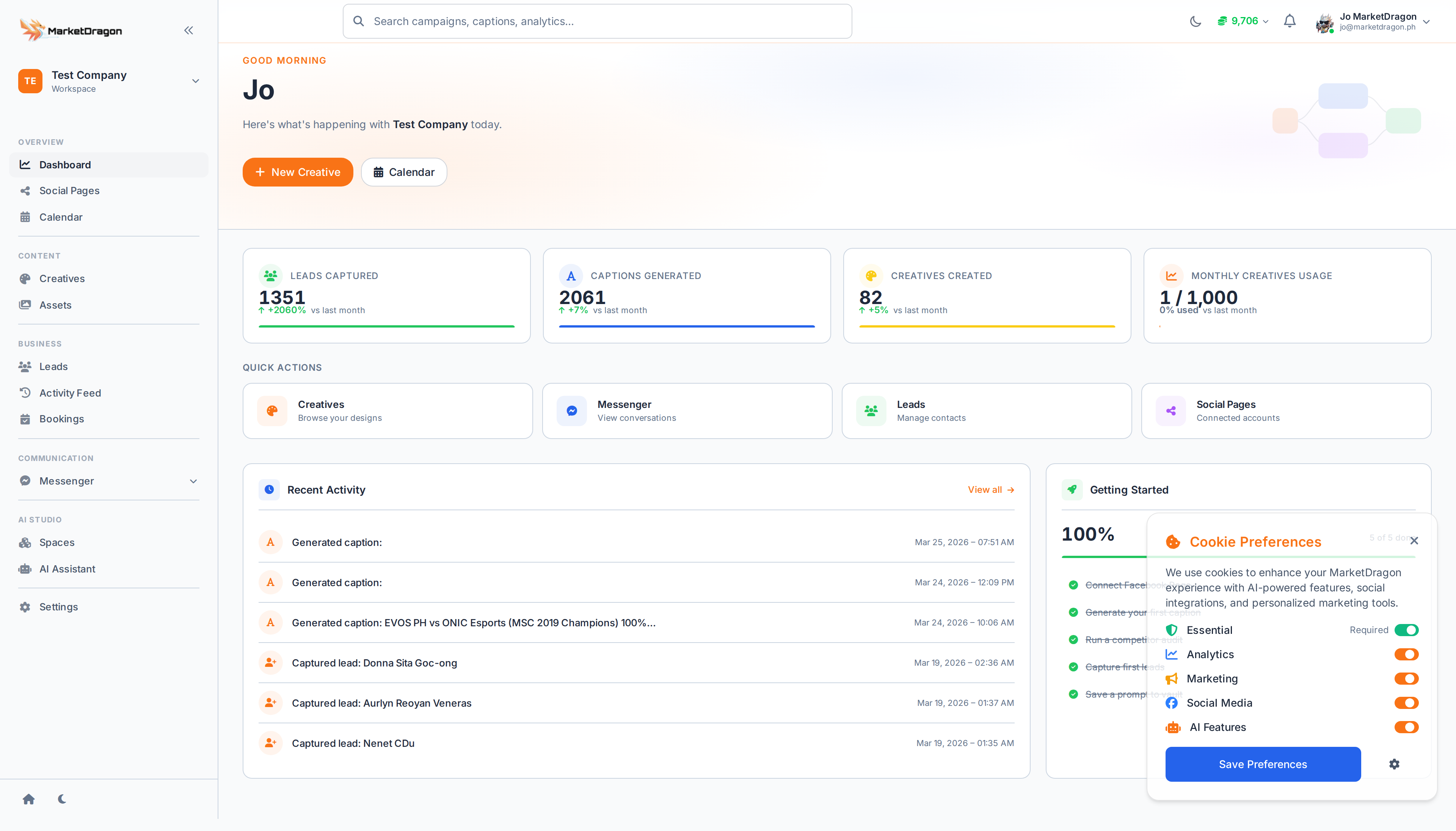This screenshot has height=831, width=1456.
Task: Click the Creatives Created yellow progress bar
Action: pyautogui.click(x=987, y=326)
